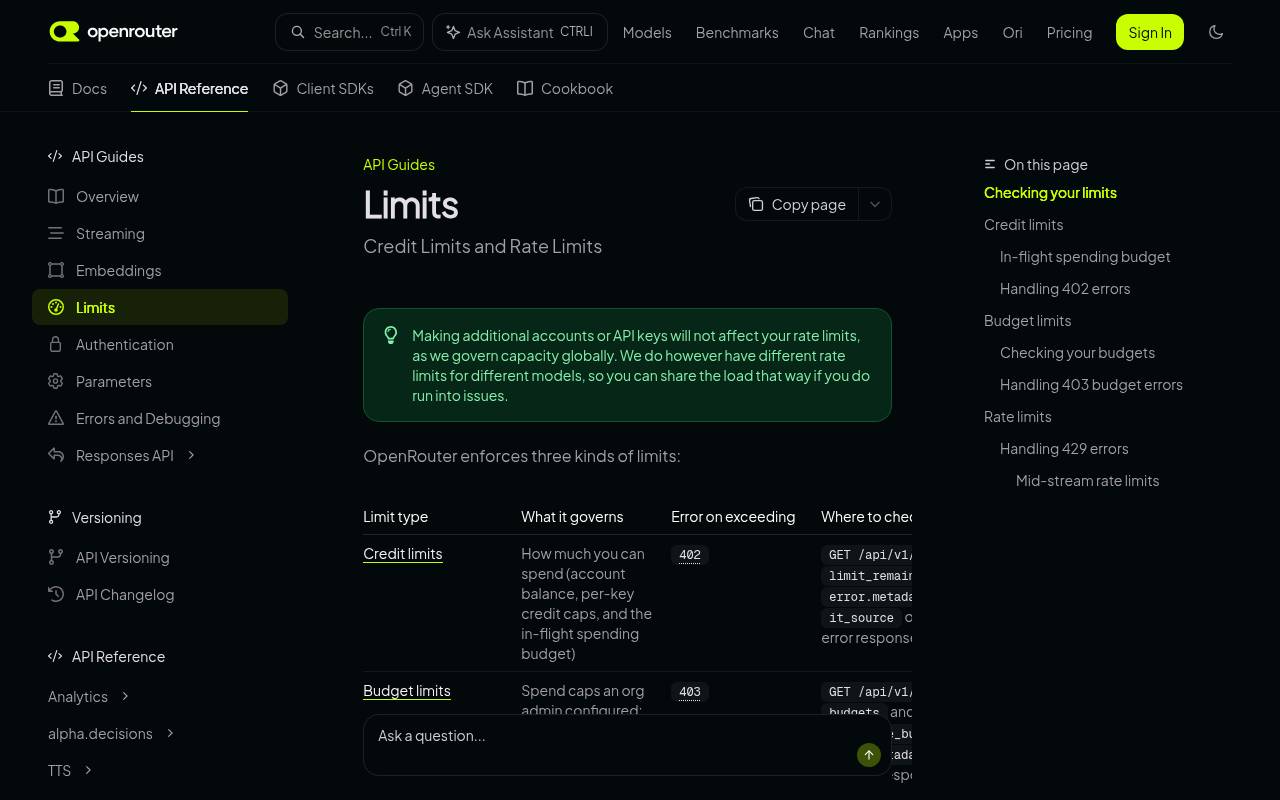Open Benchmarks in top navigation
Screen dimensions: 1280x800
coord(737,32)
